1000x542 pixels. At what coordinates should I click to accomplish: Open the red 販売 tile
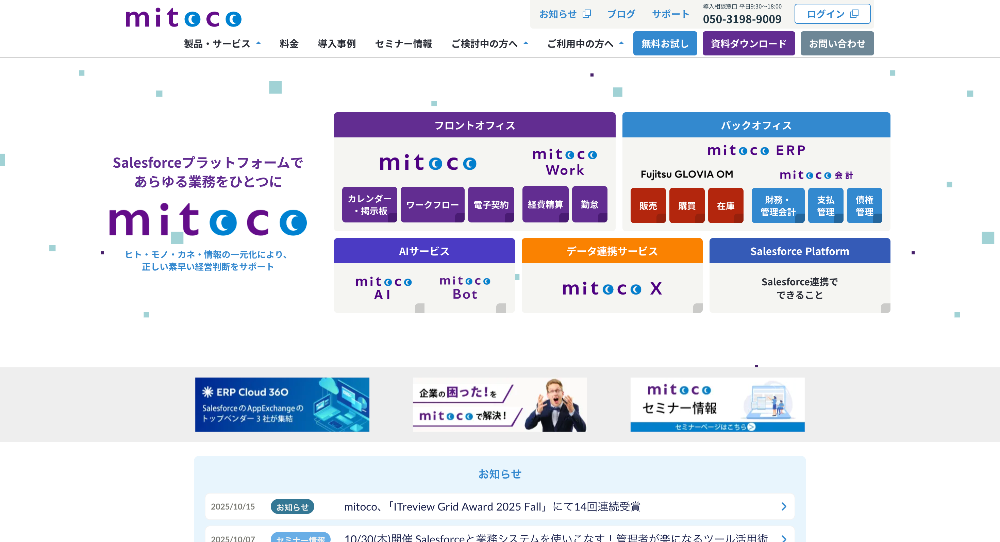[x=648, y=205]
